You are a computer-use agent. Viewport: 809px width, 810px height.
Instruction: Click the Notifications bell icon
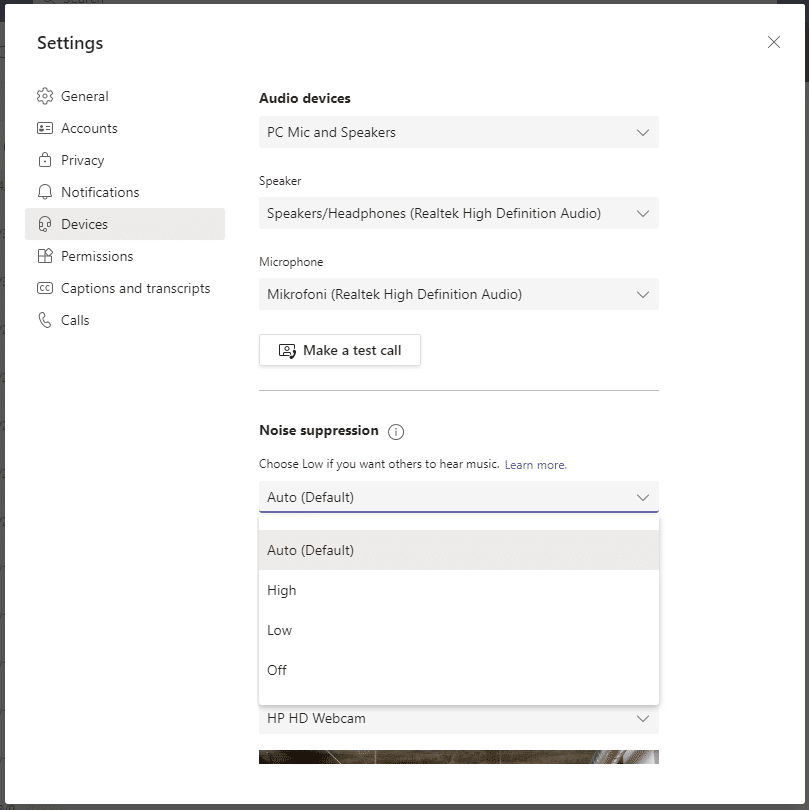point(44,192)
